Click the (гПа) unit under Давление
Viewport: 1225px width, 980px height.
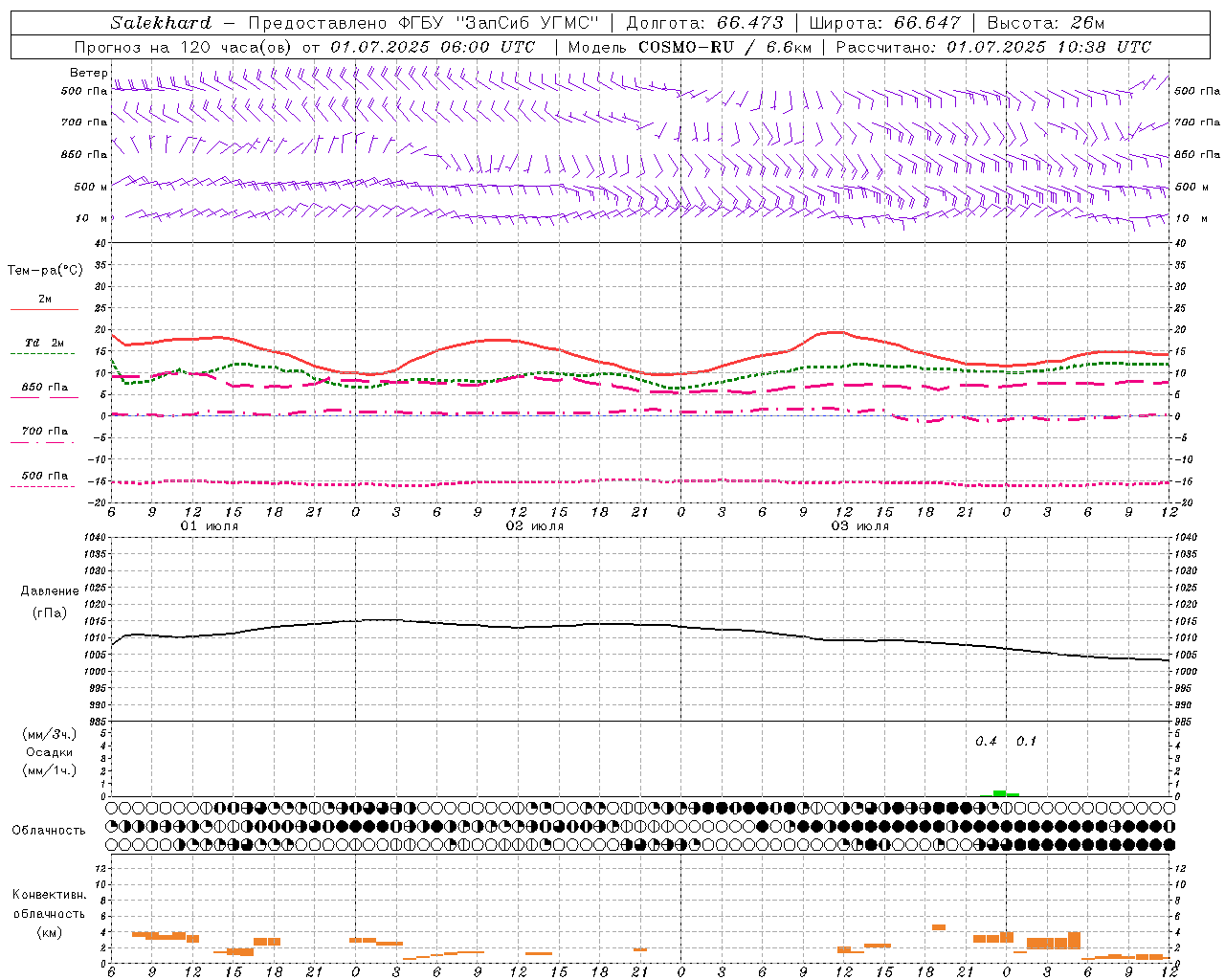[50, 612]
